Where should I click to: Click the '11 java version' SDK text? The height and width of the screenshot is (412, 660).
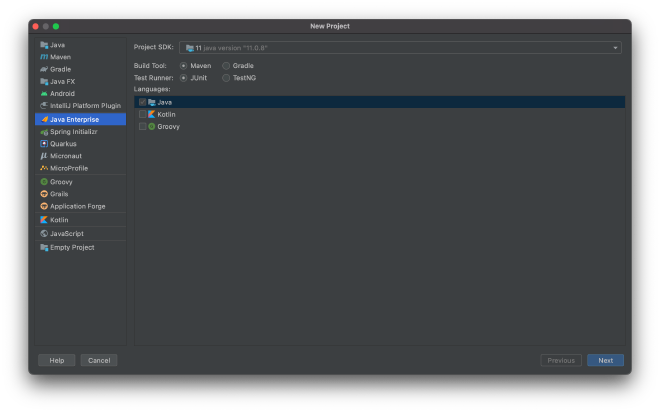(232, 48)
